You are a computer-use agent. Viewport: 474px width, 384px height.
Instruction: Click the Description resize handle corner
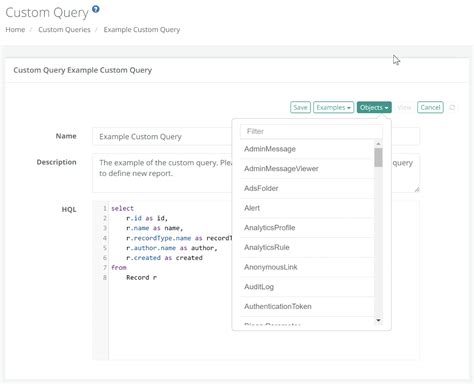click(417, 189)
